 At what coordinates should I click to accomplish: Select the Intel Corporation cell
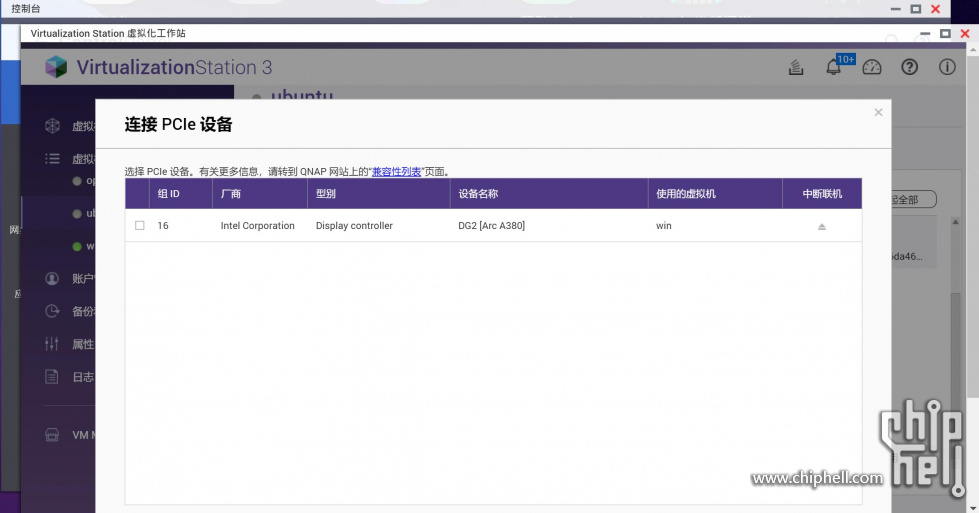[x=257, y=226]
